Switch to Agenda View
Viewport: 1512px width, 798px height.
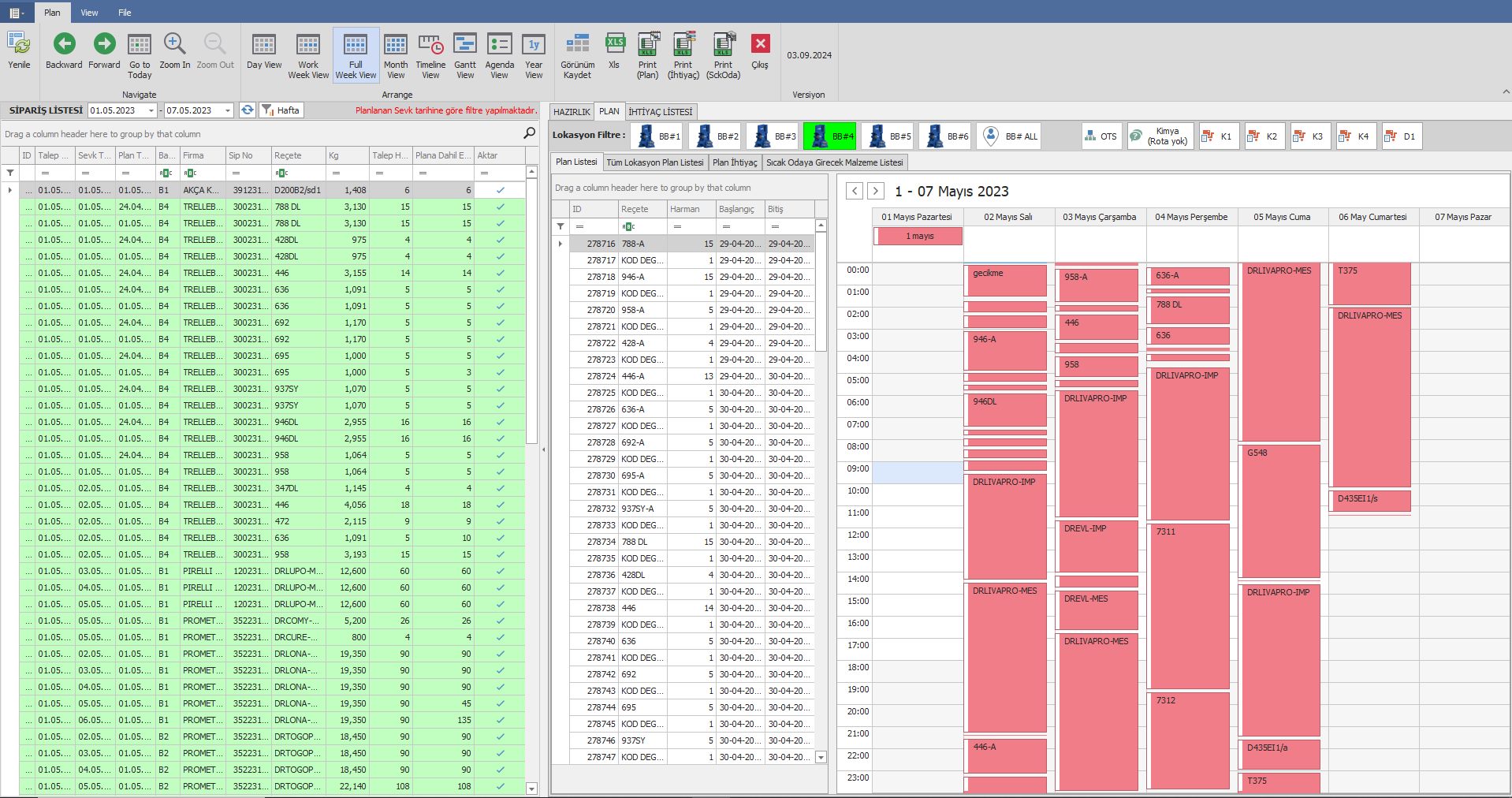tap(500, 55)
